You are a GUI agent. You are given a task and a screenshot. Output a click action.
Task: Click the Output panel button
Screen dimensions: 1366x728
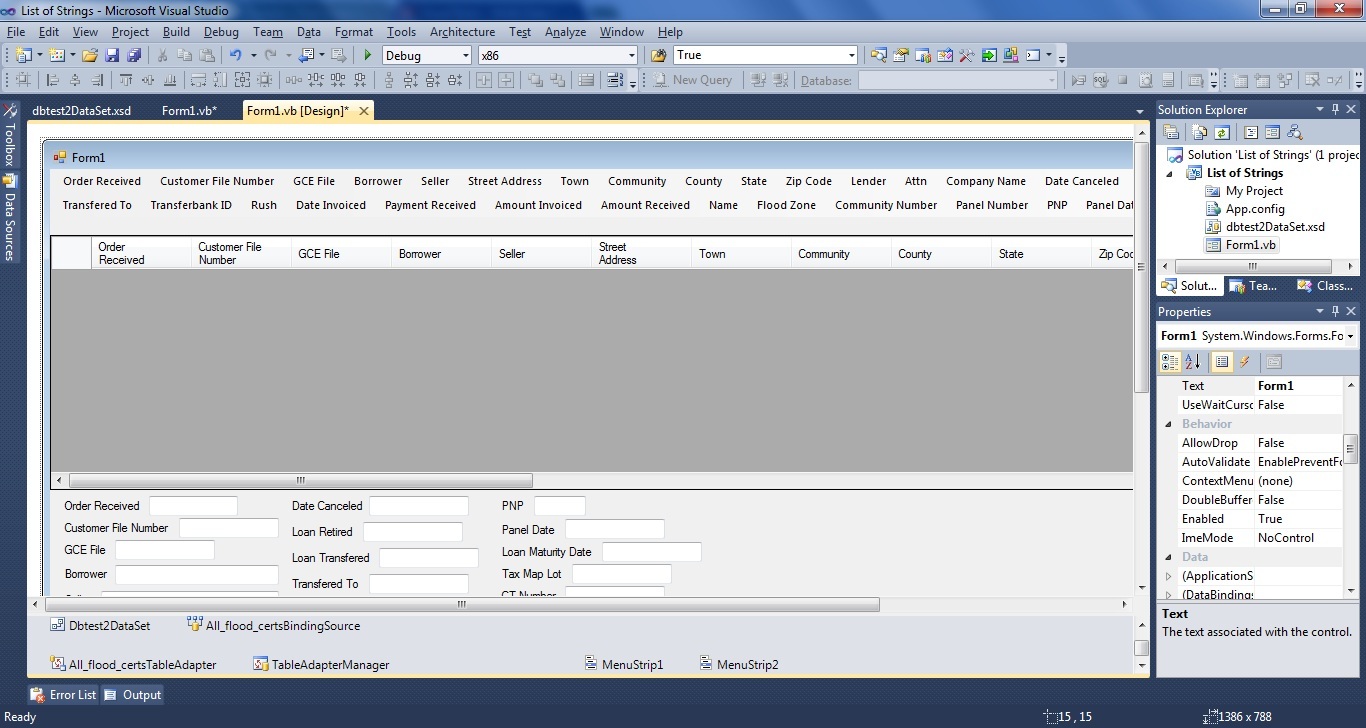click(132, 695)
